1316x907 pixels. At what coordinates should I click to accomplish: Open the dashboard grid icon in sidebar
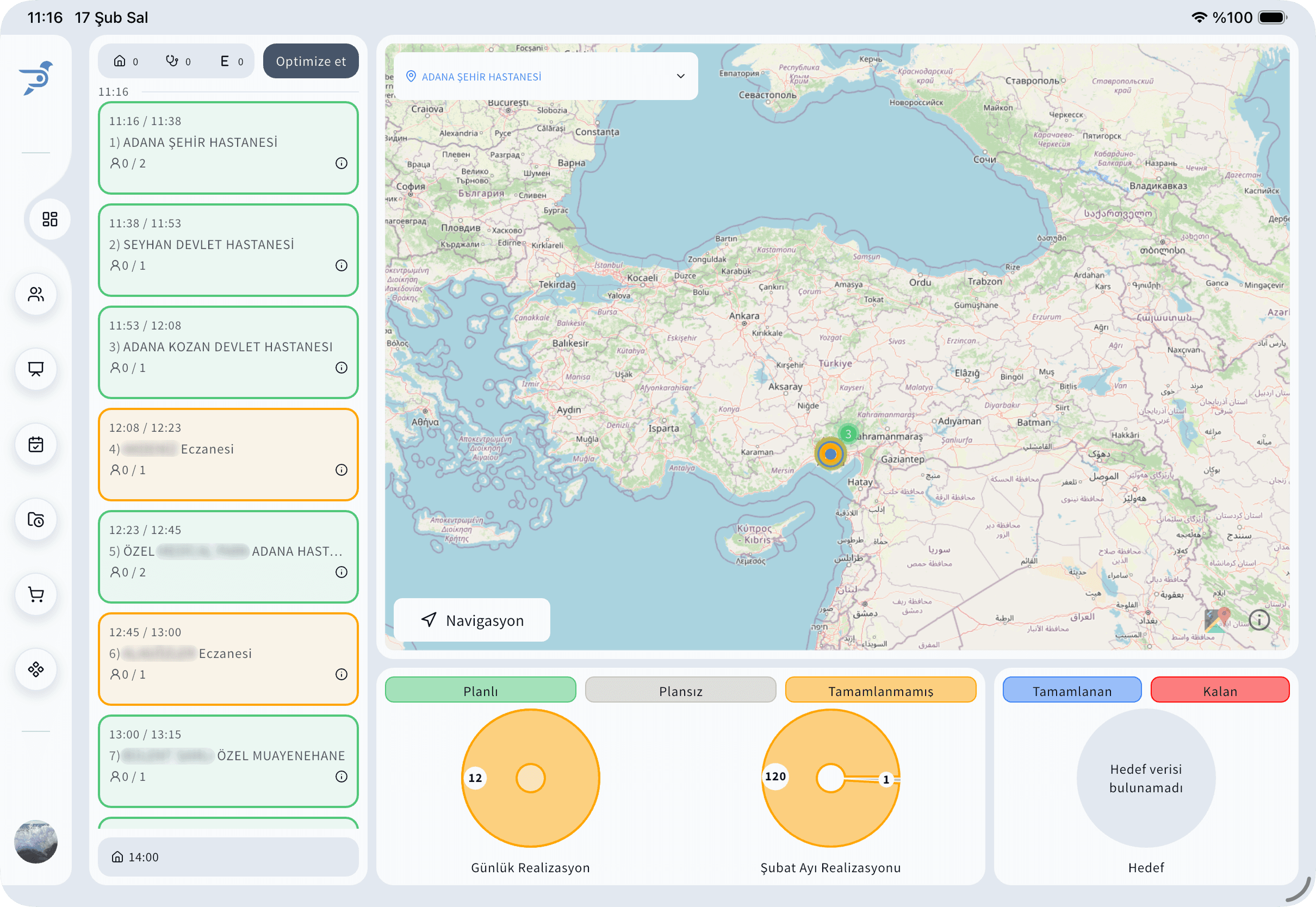(50, 219)
